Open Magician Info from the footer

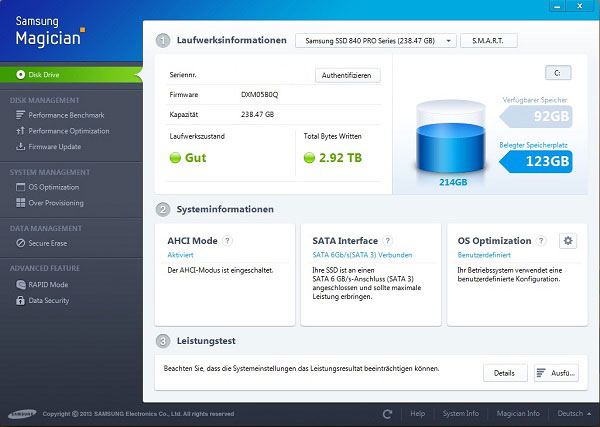[x=518, y=414]
